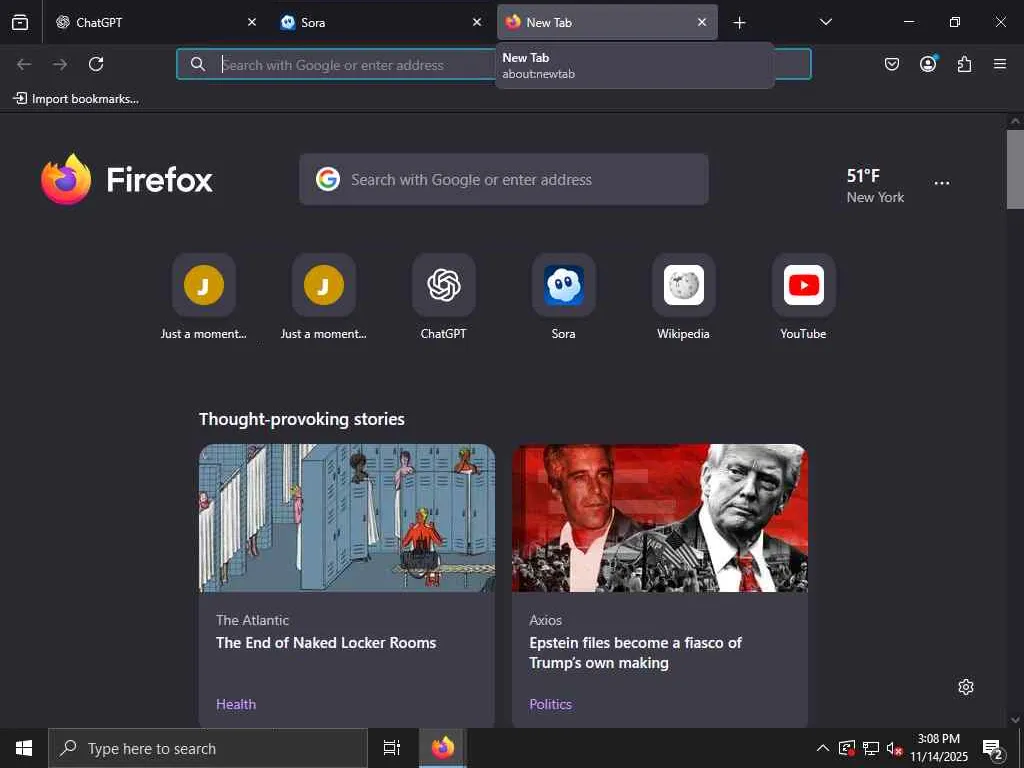Viewport: 1024px width, 768px height.
Task: Go back with the back arrow
Action: pyautogui.click(x=24, y=64)
